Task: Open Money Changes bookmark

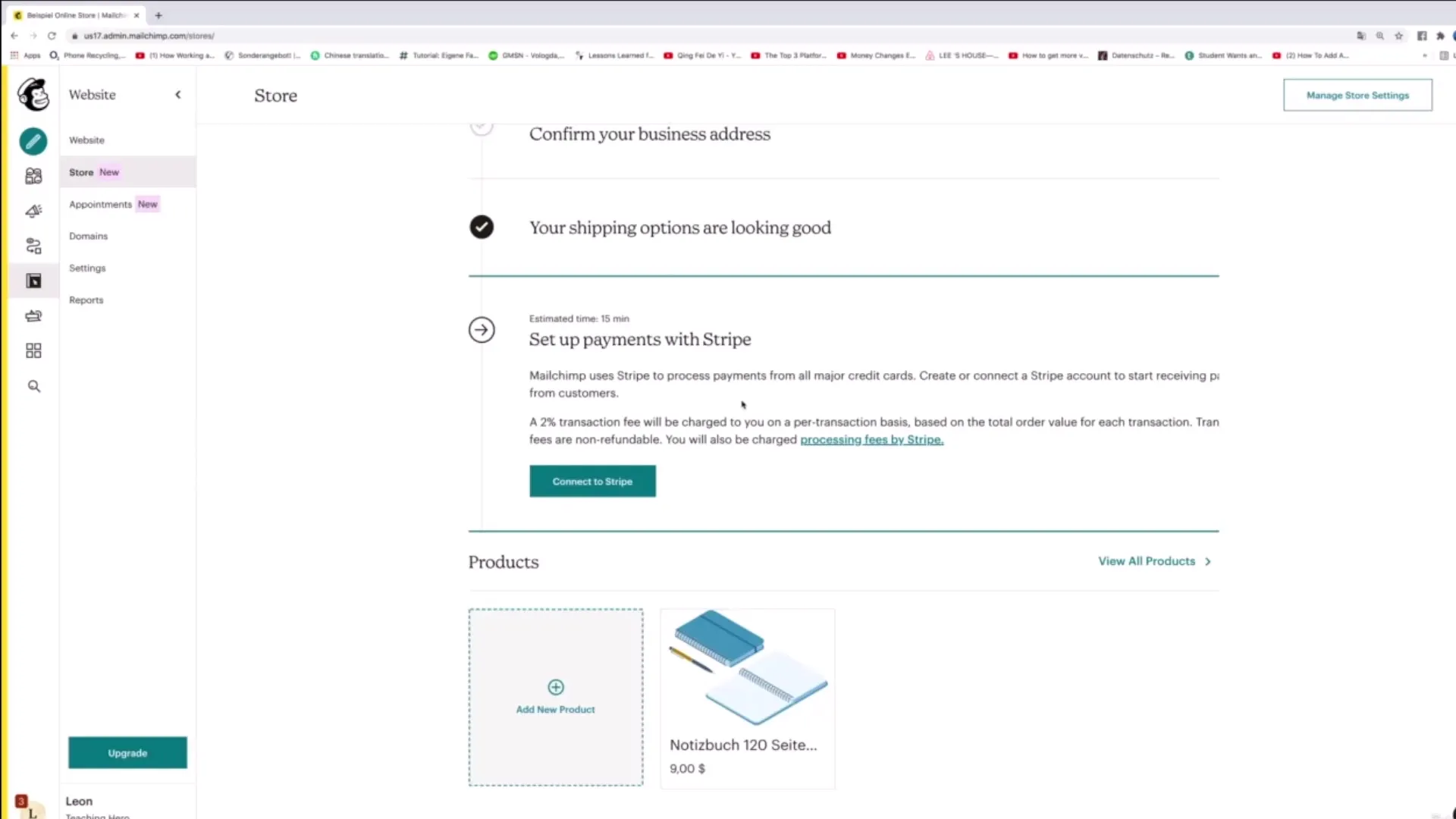Action: [877, 55]
